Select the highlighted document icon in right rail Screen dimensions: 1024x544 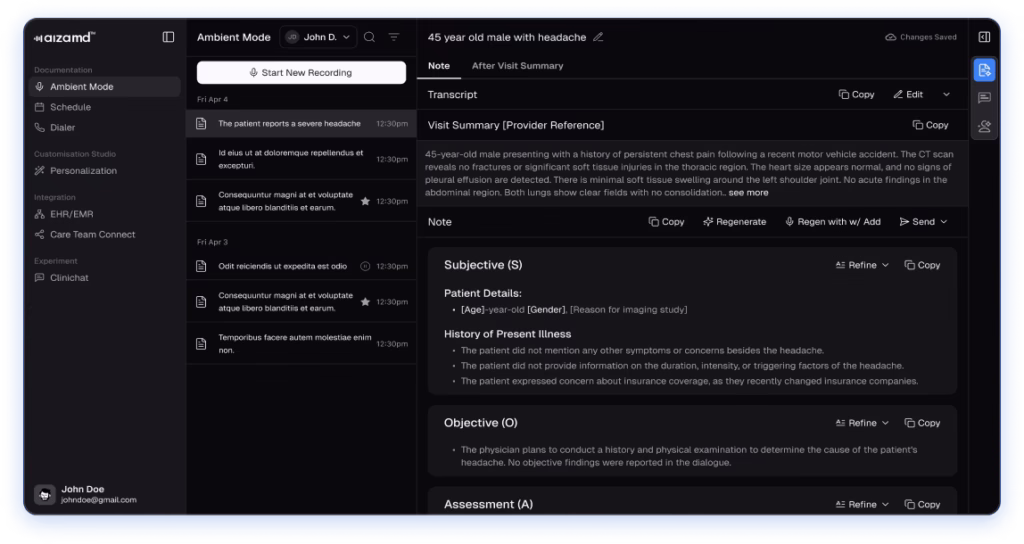[x=984, y=70]
